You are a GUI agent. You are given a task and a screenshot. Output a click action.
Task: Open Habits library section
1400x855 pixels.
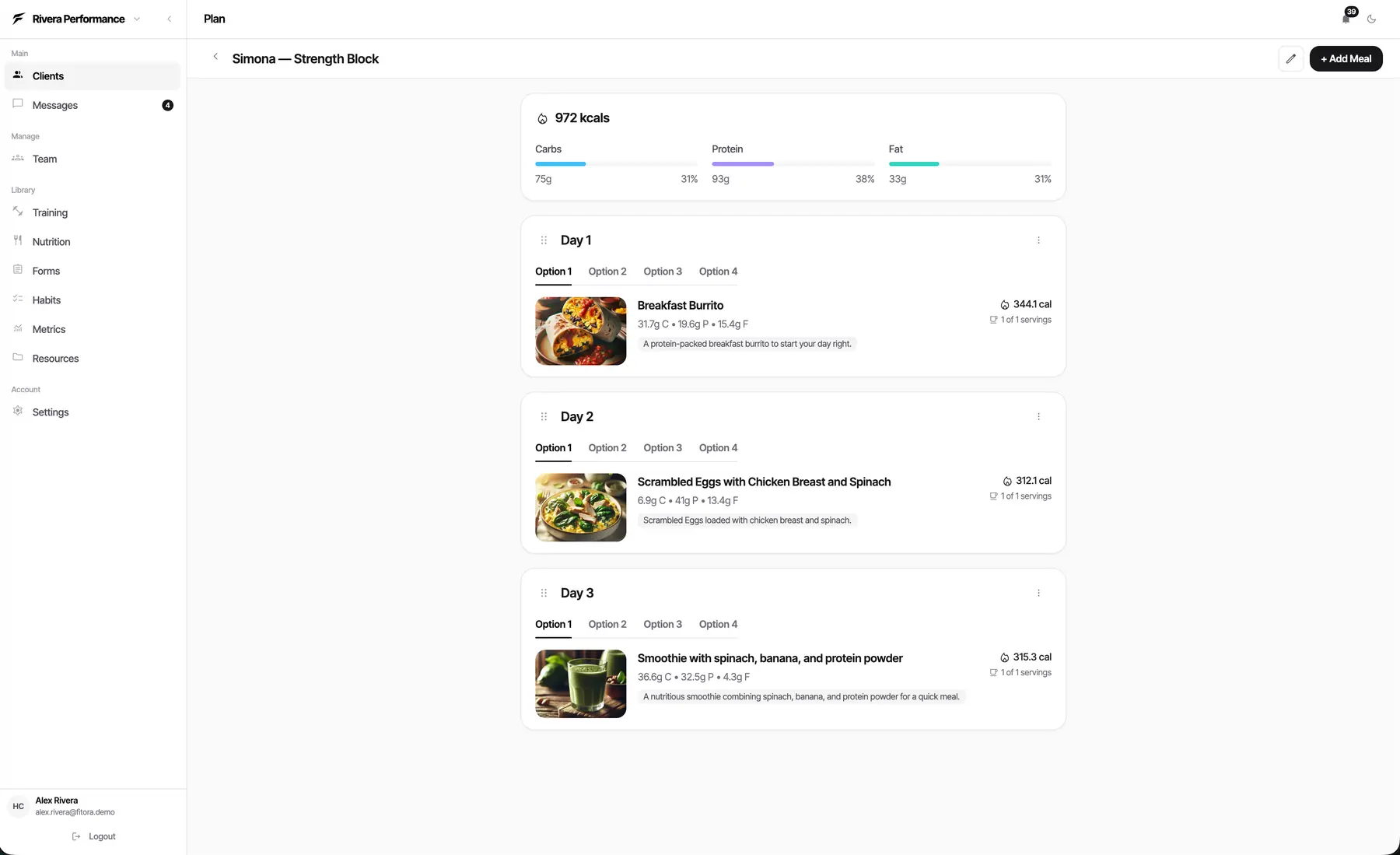click(93, 300)
